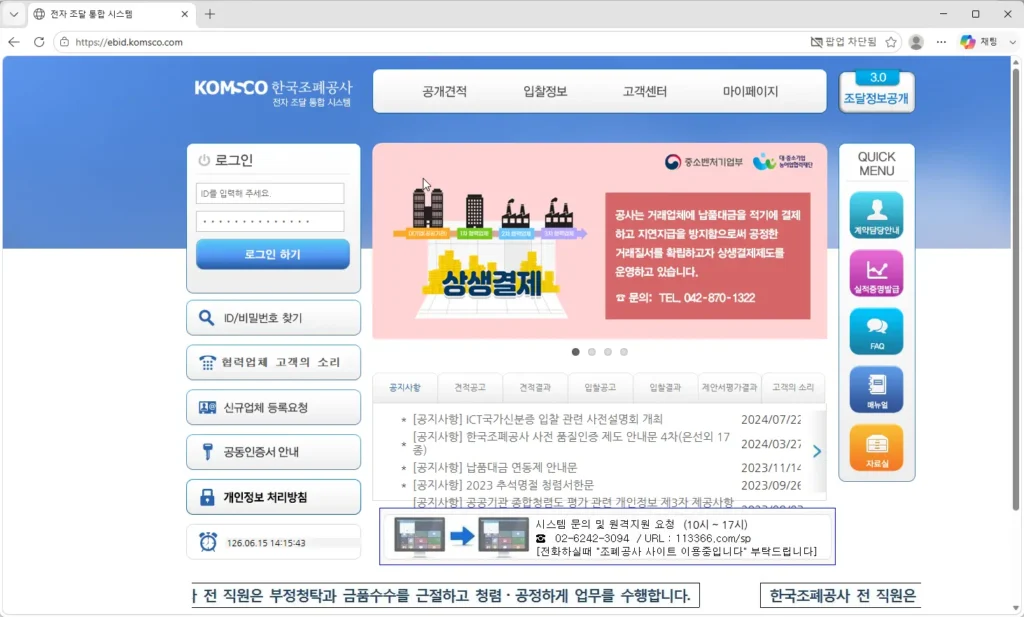
Task: Open notice 2023 추석명절 청렴서한문
Action: click(503, 485)
